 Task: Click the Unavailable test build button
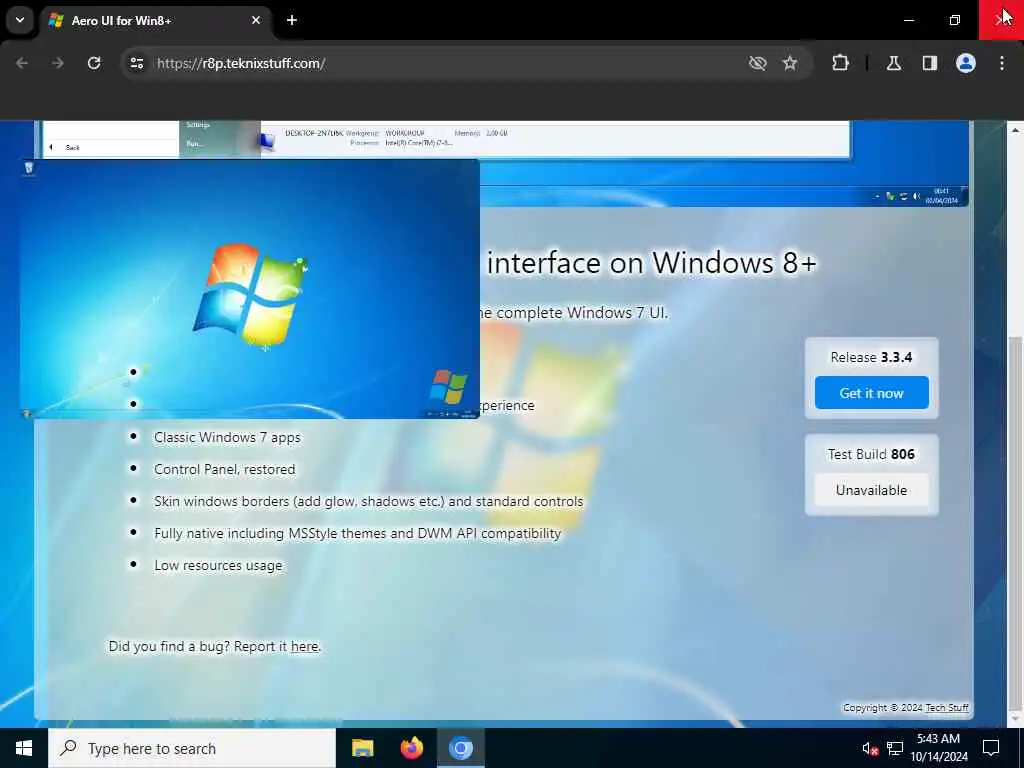[871, 490]
